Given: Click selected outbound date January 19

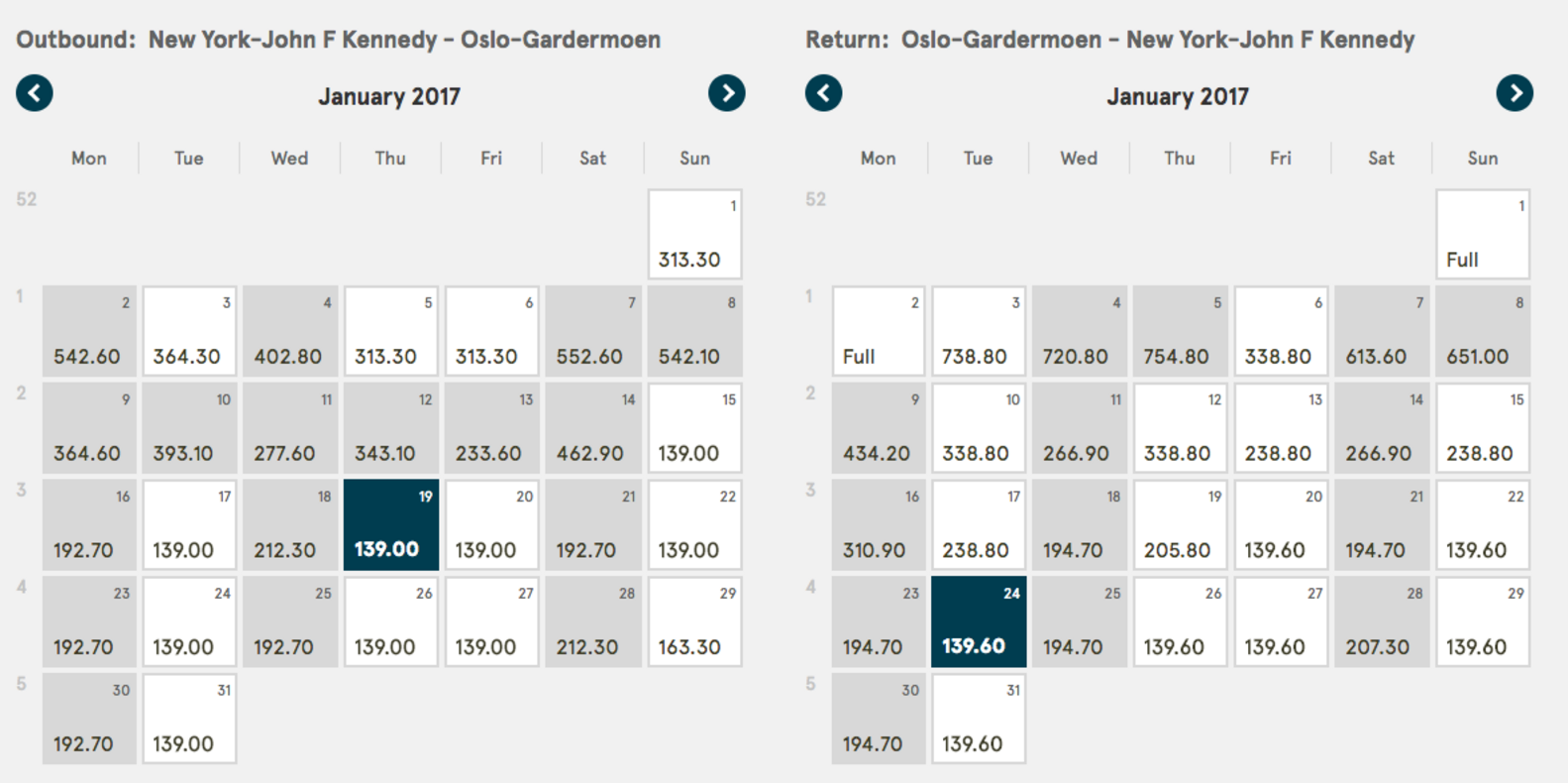Looking at the screenshot, I should coord(391,525).
